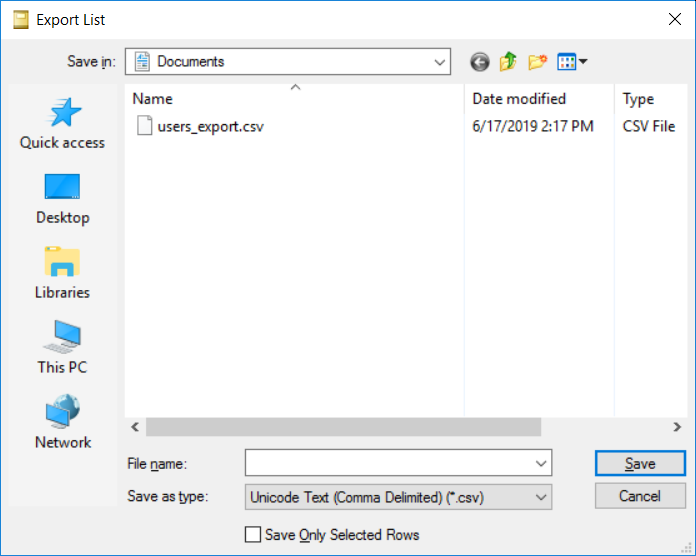Create a new folder using toolbar icon
The width and height of the screenshot is (696, 556).
[538, 62]
